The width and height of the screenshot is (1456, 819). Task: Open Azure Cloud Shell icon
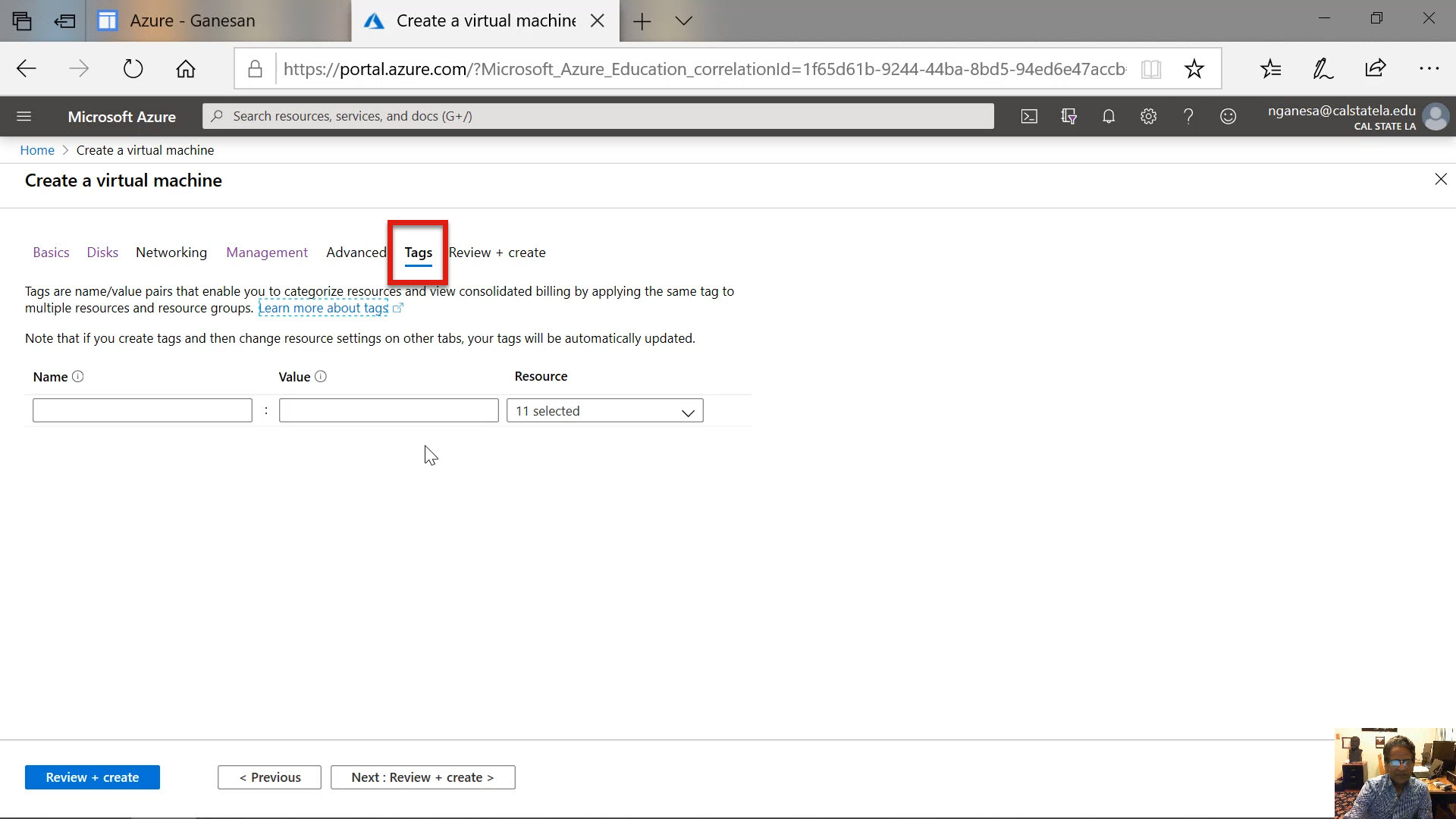pos(1029,116)
